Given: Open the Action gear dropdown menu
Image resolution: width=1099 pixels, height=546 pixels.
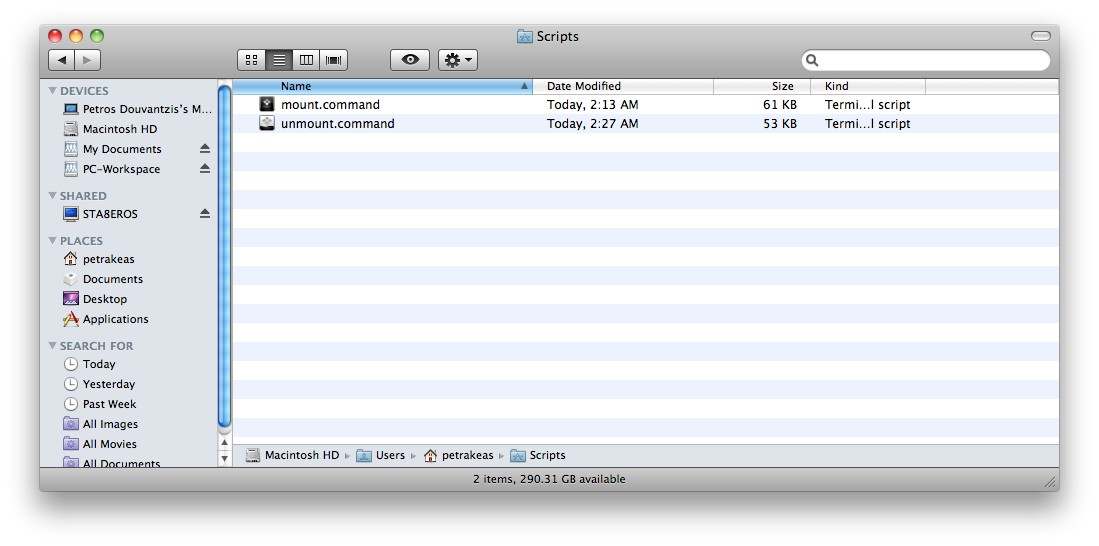Looking at the screenshot, I should pos(458,60).
